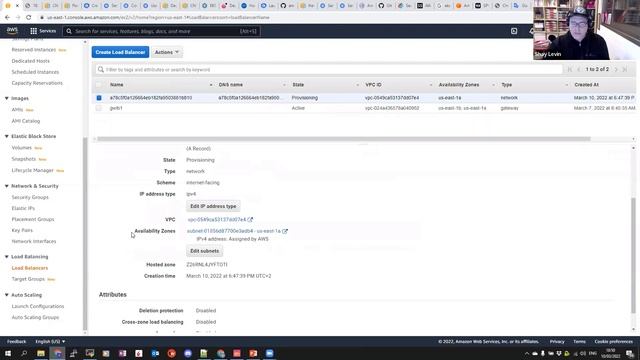Open the subnet us-east-1a link
Viewport: 640px width, 360px height.
click(x=234, y=231)
